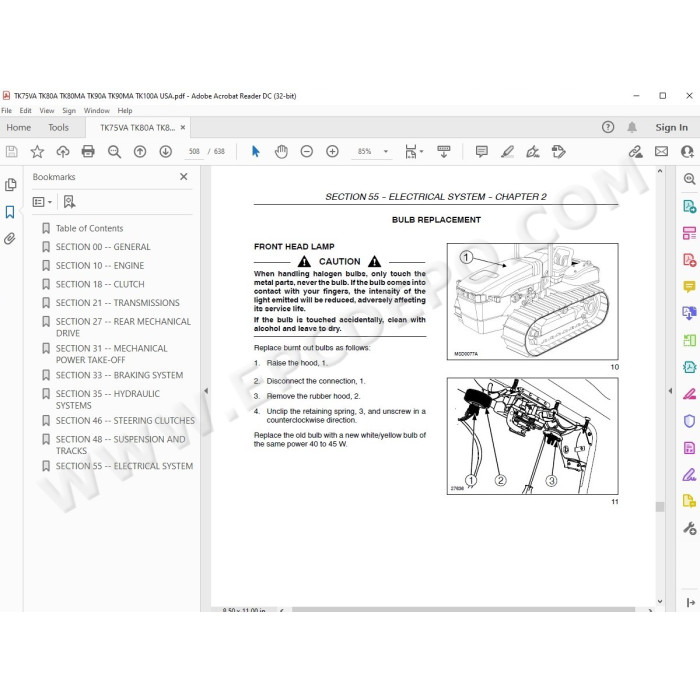Jump to SECTION 00 -- GENERAL bookmark

103,247
